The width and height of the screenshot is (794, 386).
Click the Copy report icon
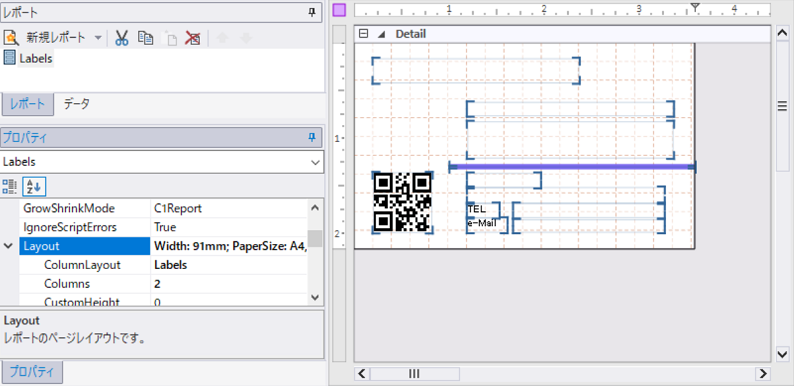(x=146, y=38)
